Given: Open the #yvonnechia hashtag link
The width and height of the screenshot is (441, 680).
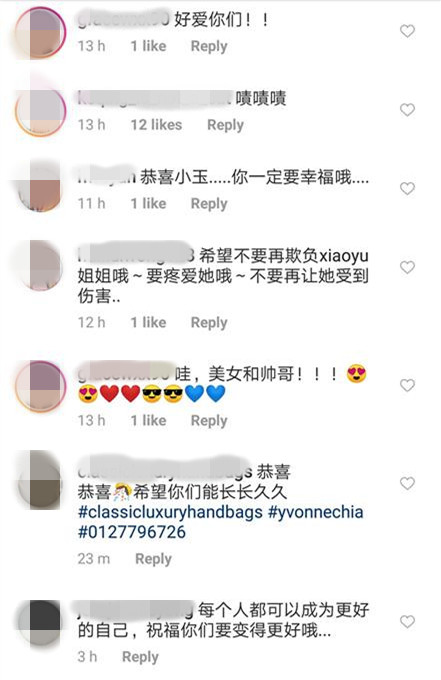Looking at the screenshot, I should tap(316, 512).
